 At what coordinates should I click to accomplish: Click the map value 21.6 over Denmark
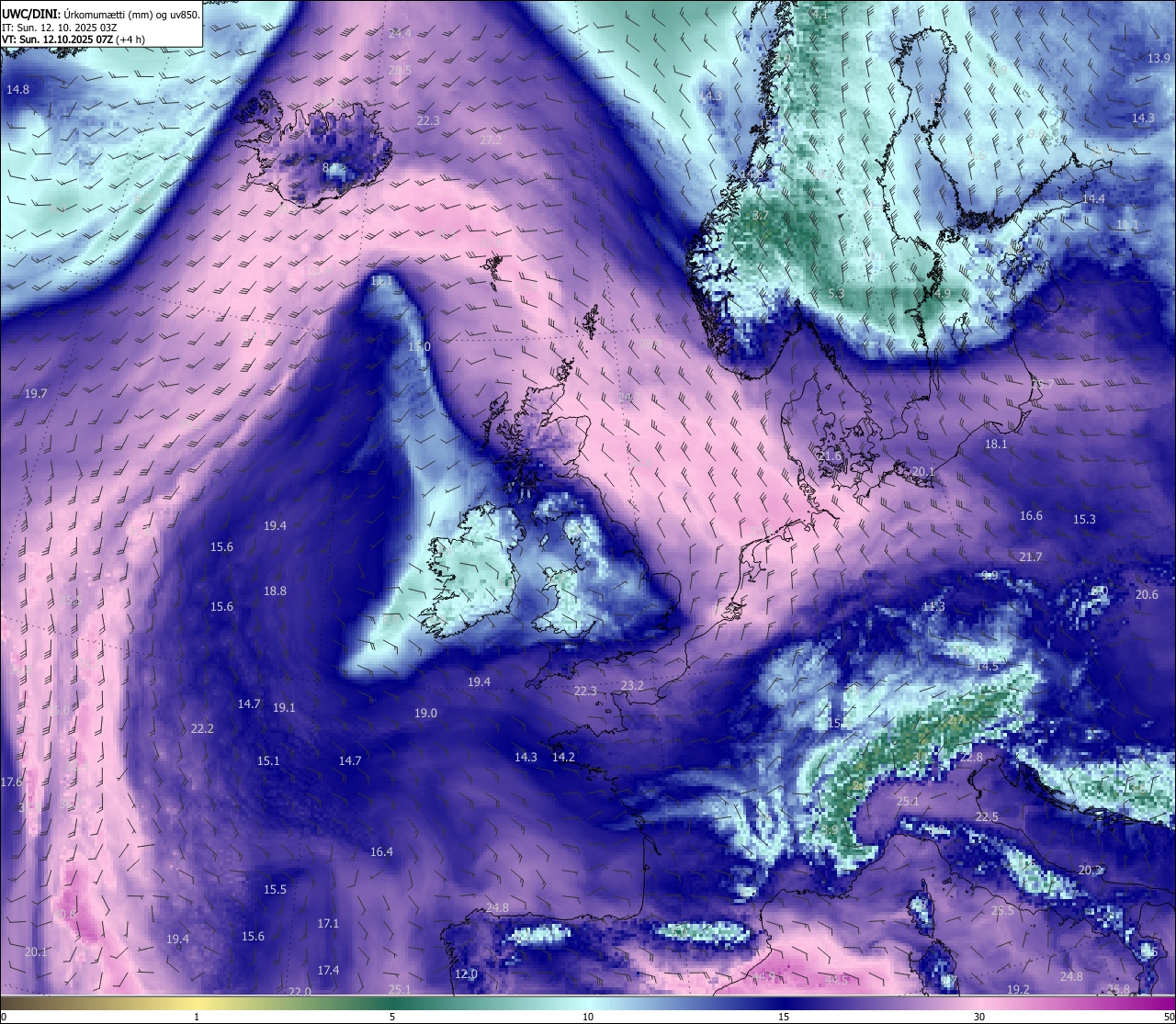click(830, 456)
